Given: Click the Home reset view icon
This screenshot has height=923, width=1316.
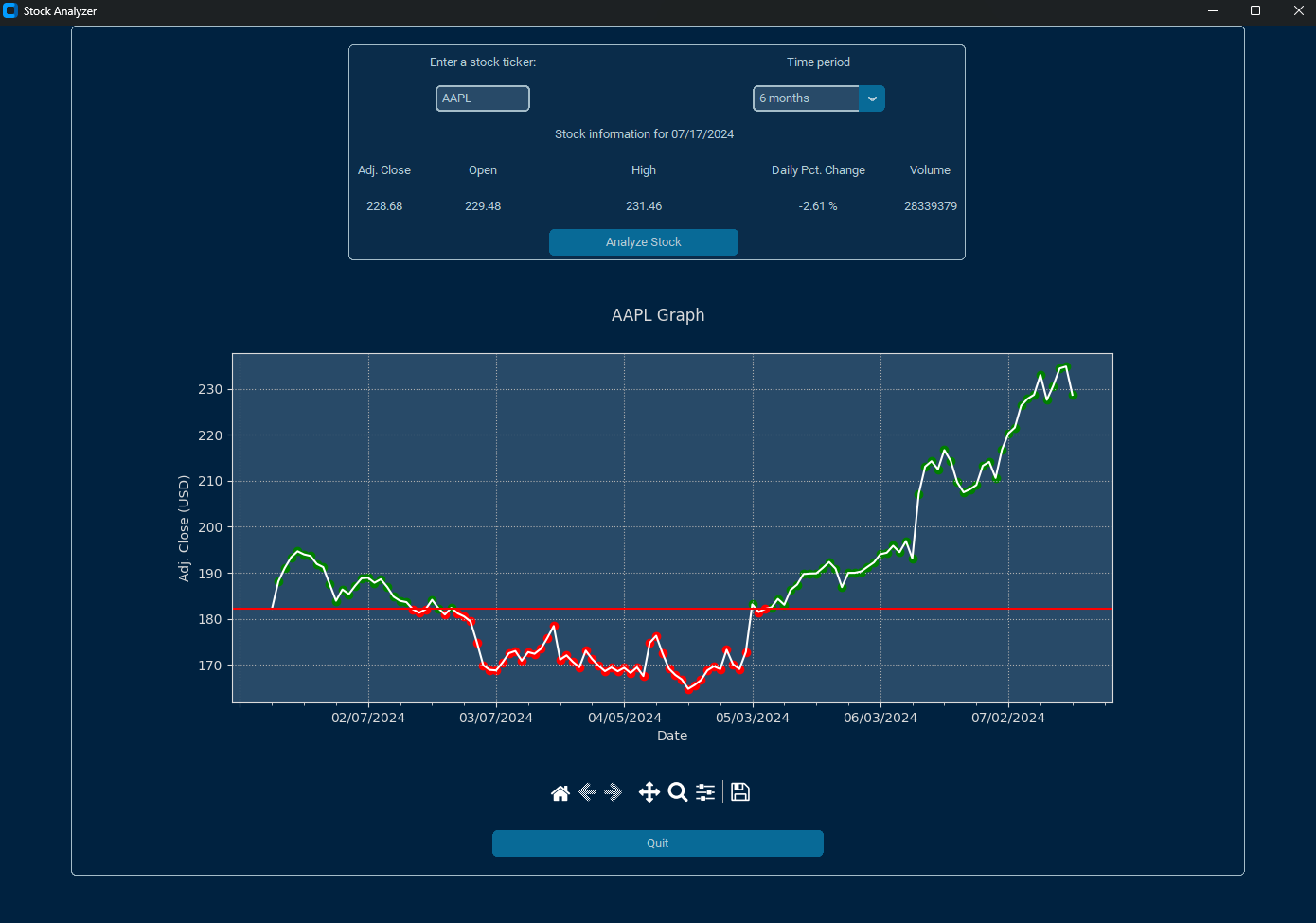Looking at the screenshot, I should (560, 792).
